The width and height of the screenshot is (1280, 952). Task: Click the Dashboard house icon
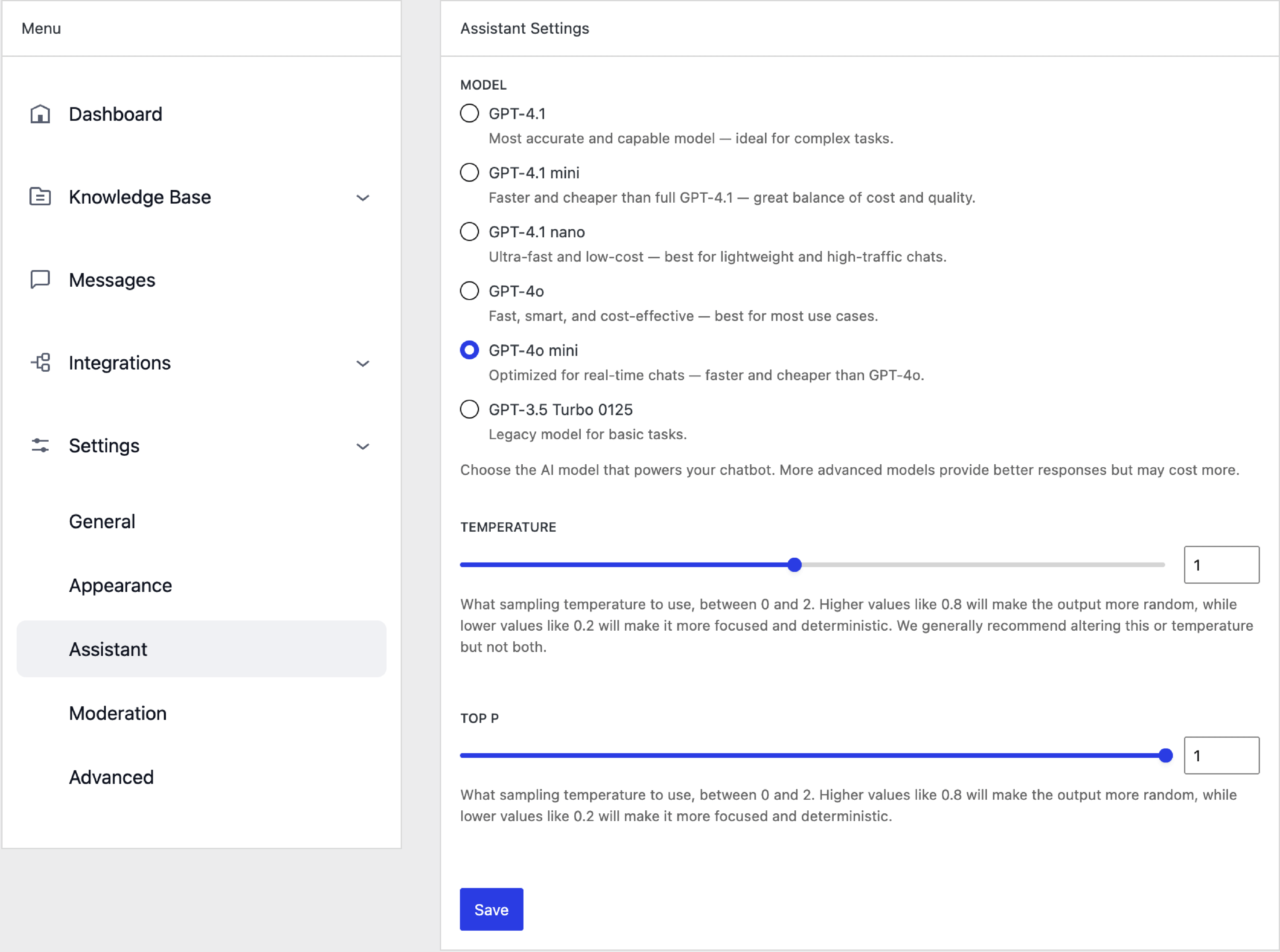(40, 114)
